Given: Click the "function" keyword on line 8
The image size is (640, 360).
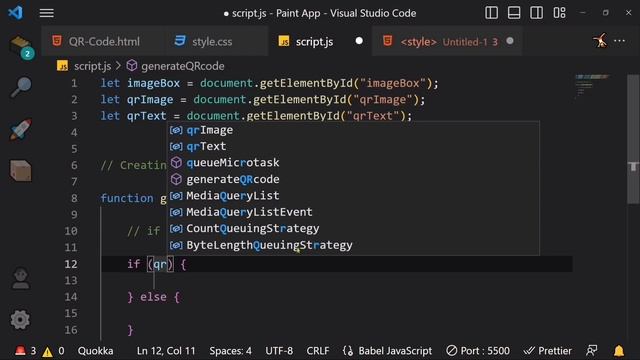Looking at the screenshot, I should [127, 198].
